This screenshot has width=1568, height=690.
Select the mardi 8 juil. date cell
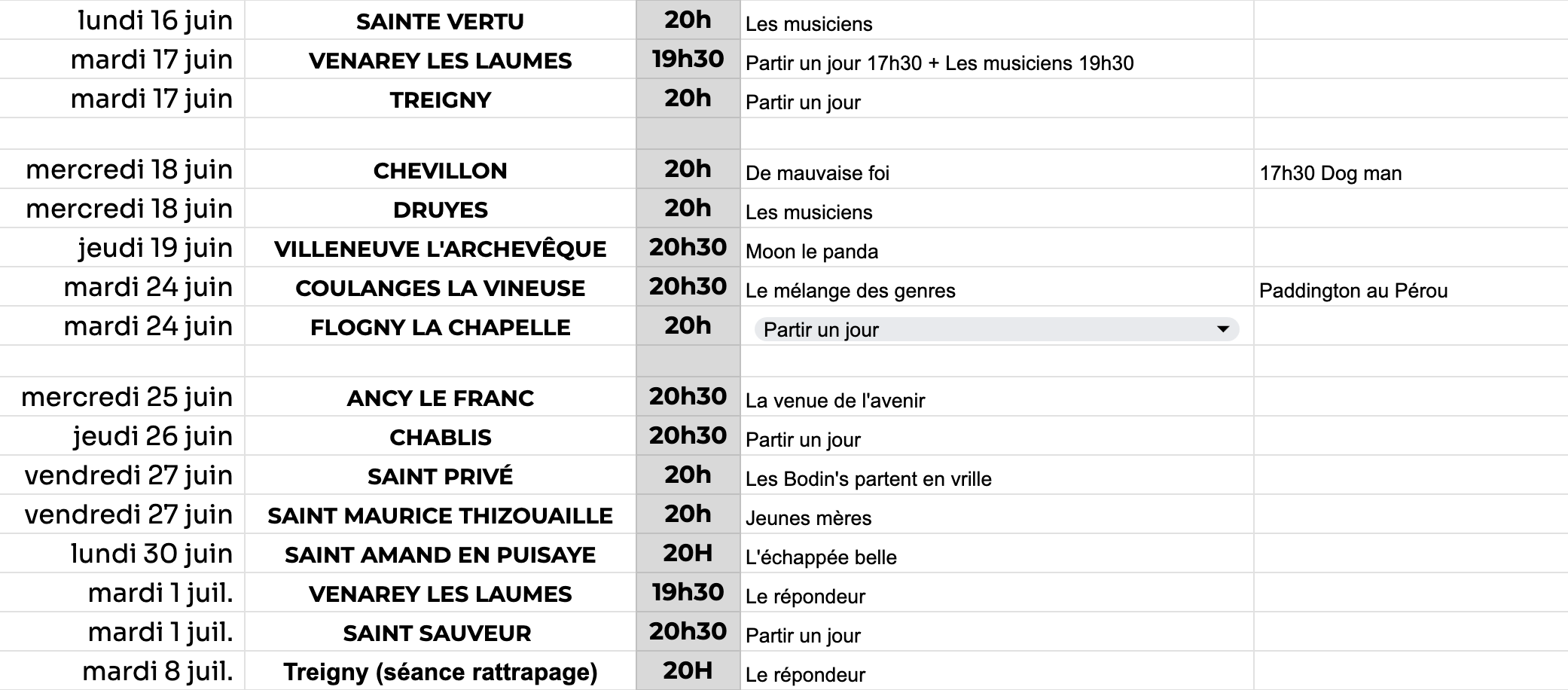click(x=122, y=671)
